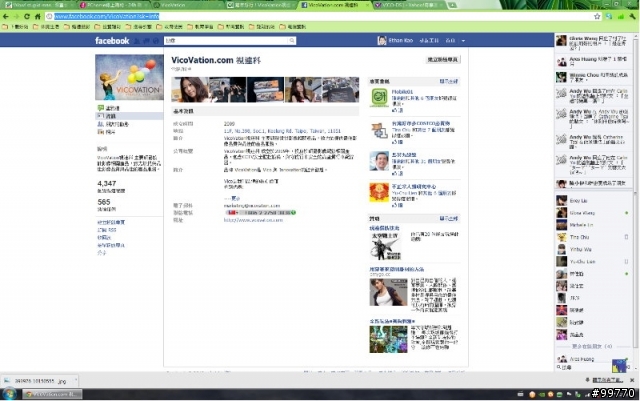Reload the page with the refresh icon
This screenshot has height=401, width=640.
point(27,16)
